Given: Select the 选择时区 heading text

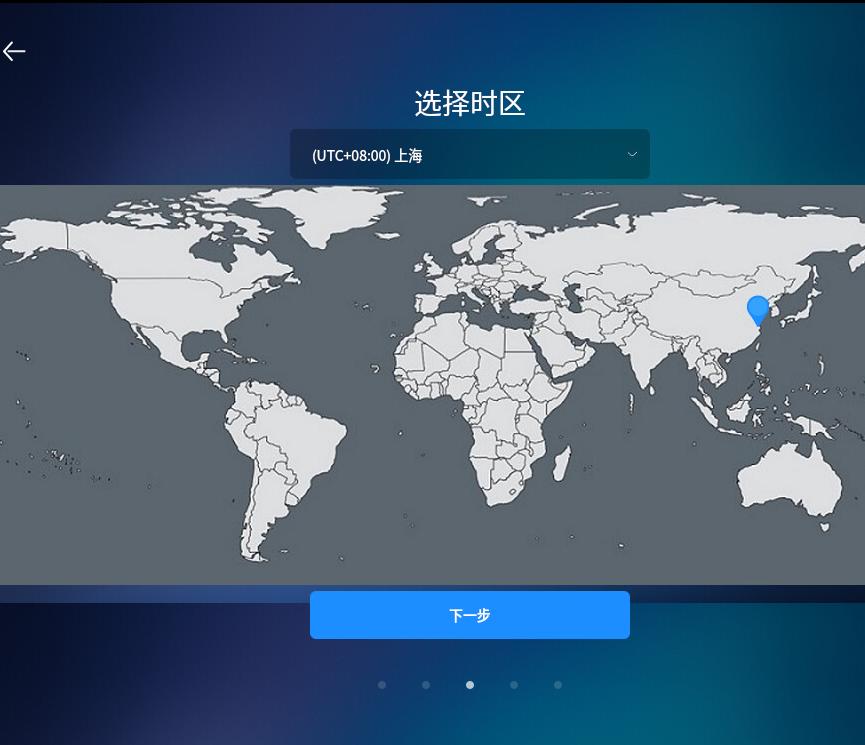Looking at the screenshot, I should [469, 103].
